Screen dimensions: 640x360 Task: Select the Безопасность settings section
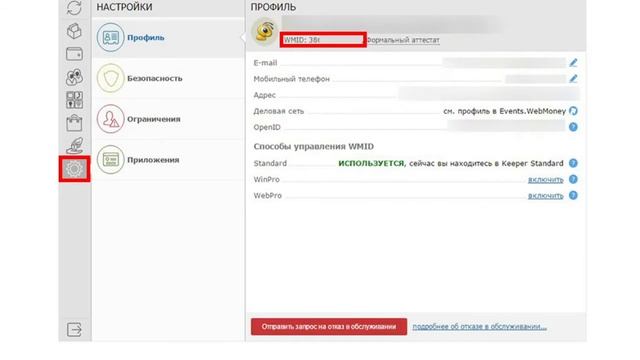point(168,78)
